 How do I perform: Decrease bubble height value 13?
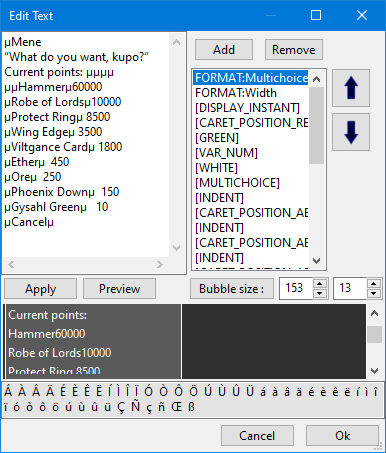pos(374,293)
